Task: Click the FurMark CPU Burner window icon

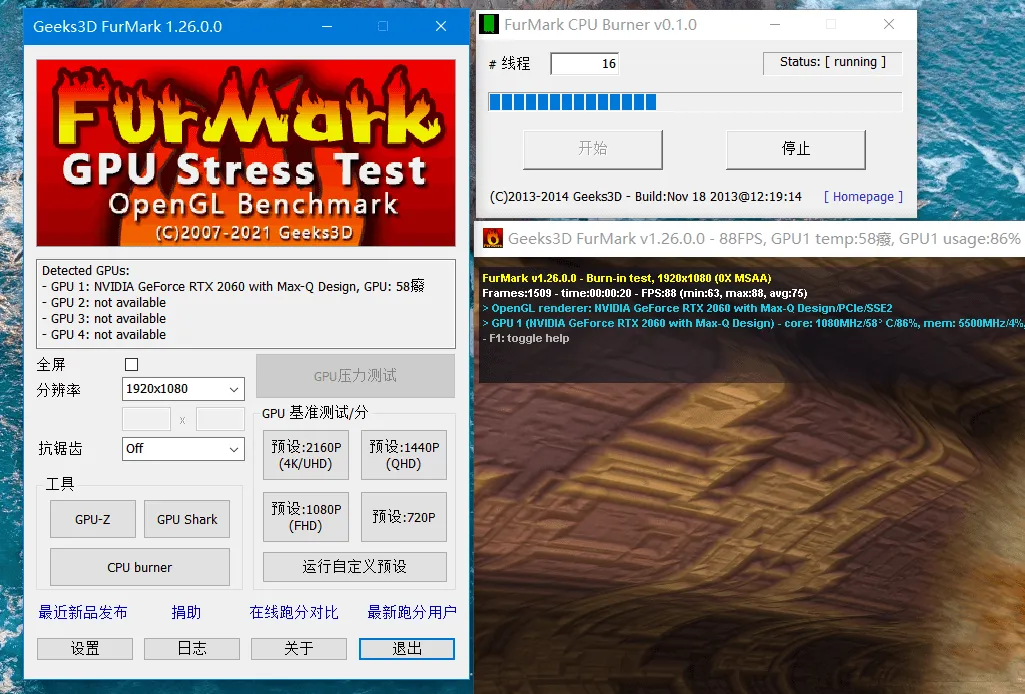Action: tap(489, 23)
